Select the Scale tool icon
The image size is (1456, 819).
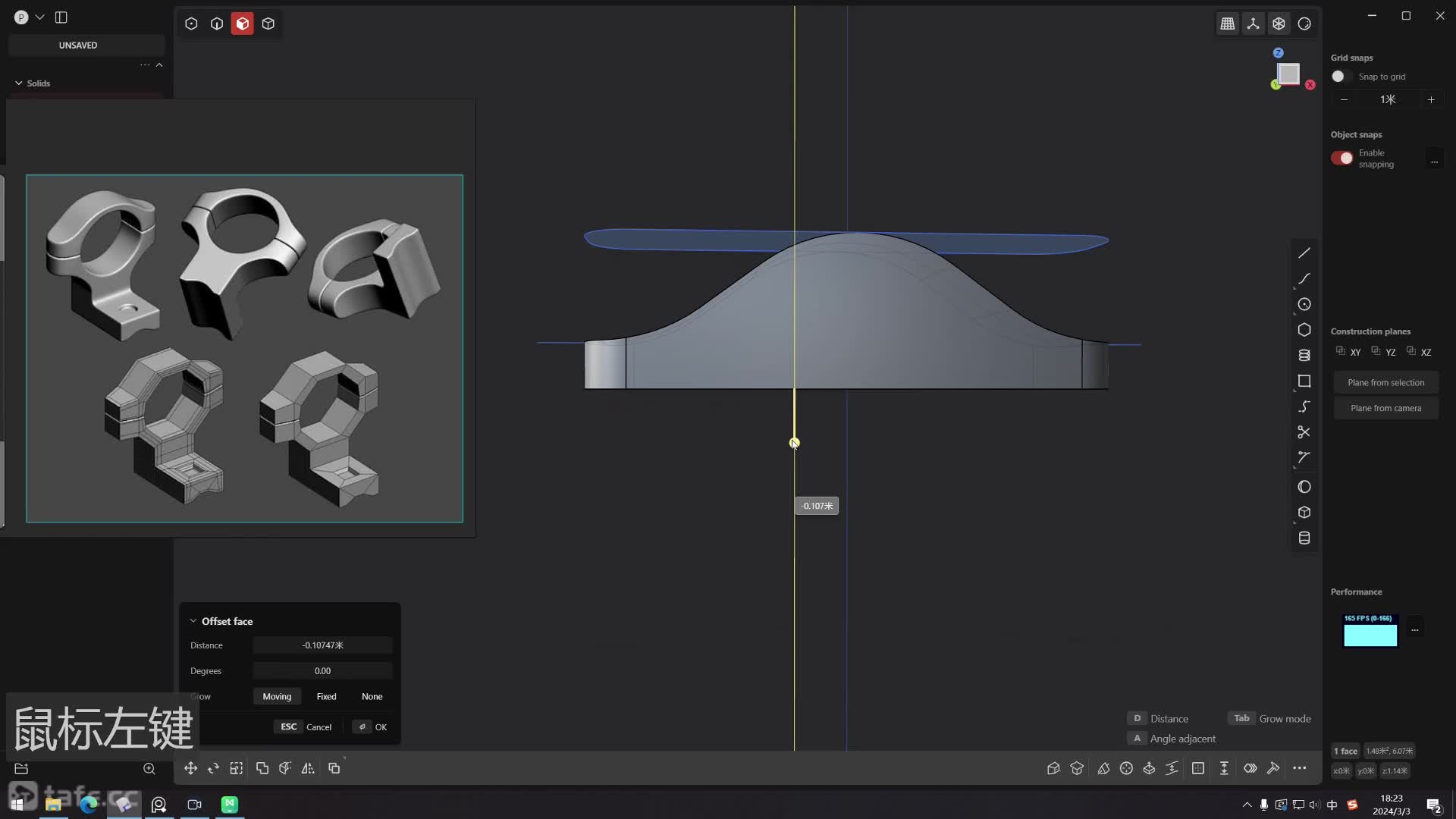[237, 769]
